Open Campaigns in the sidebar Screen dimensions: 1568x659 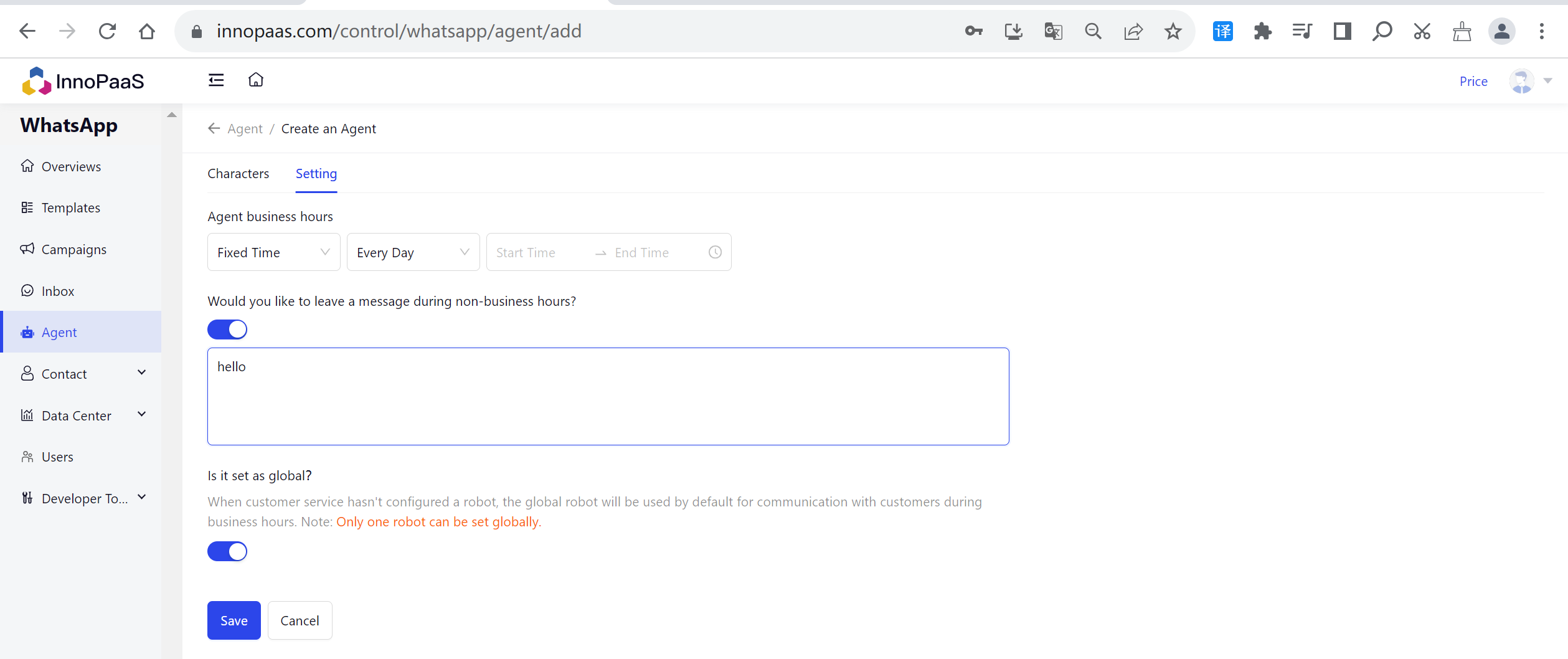(73, 249)
